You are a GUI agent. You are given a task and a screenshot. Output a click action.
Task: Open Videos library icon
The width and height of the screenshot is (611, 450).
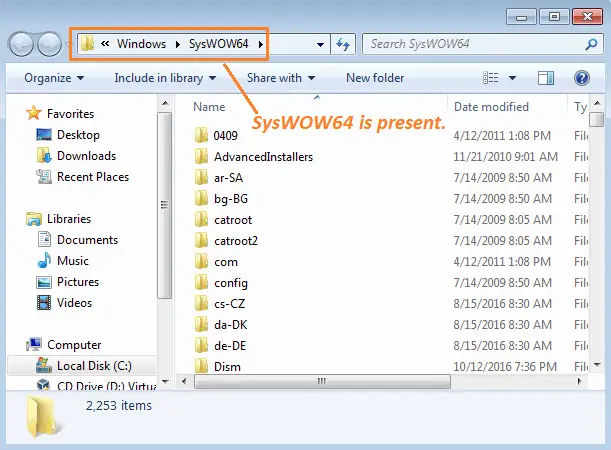tap(44, 303)
